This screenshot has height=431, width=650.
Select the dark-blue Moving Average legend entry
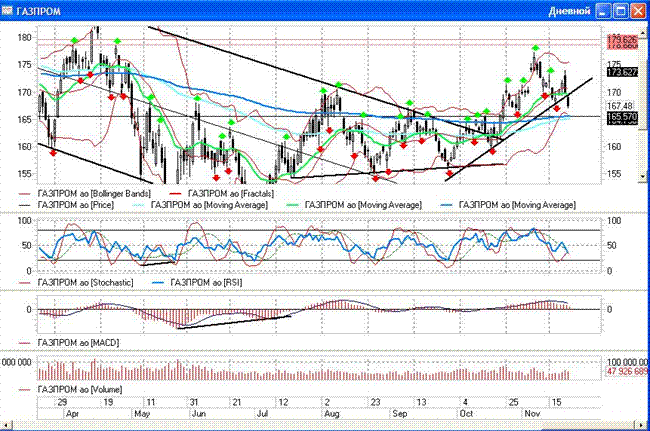click(x=508, y=205)
